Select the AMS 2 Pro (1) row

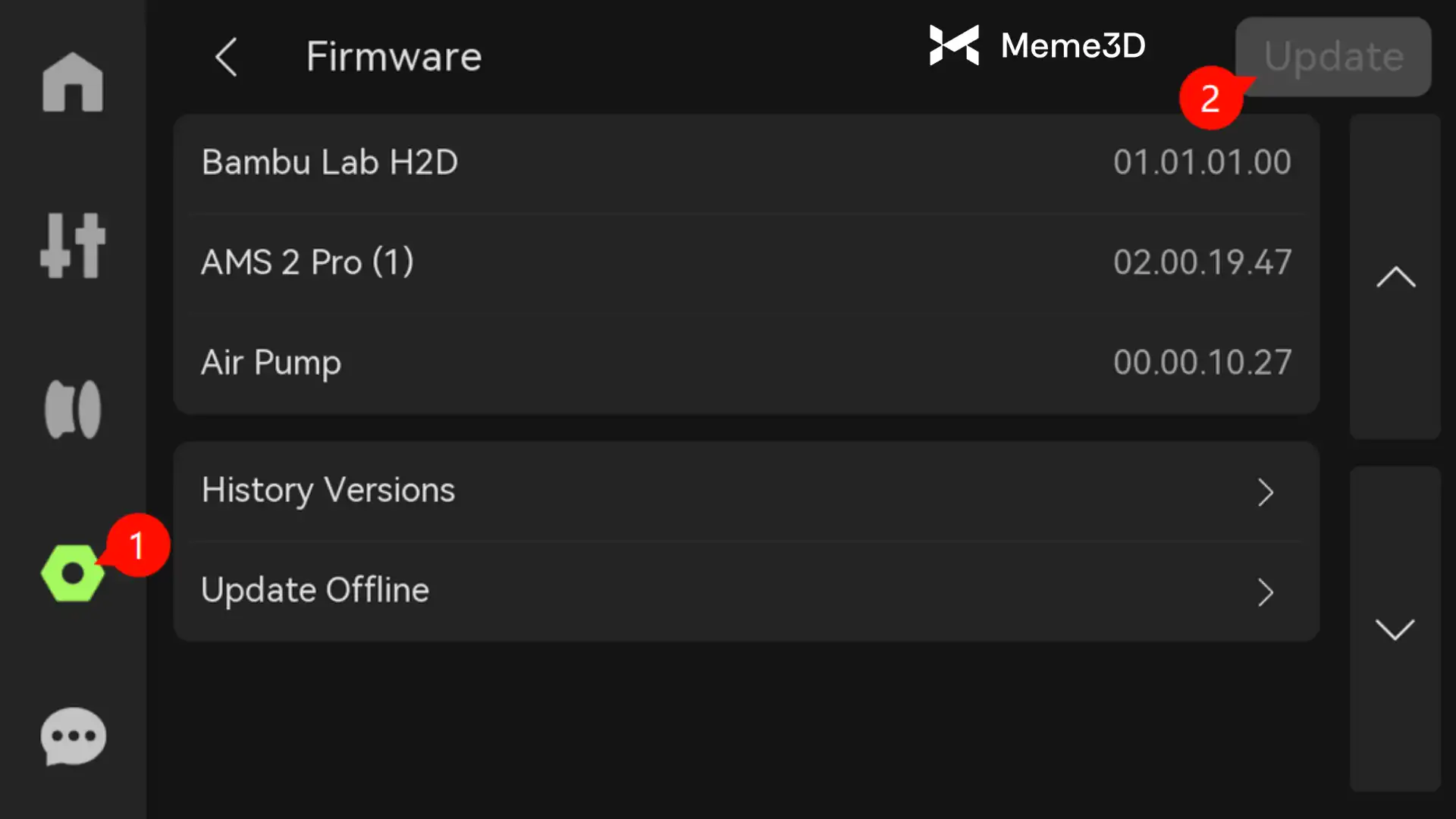tap(746, 263)
